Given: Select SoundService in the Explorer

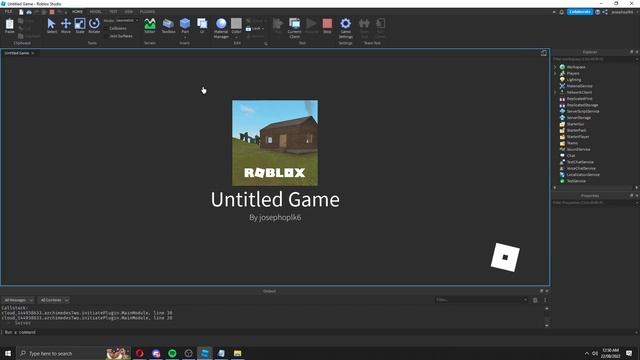Looking at the screenshot, I should coord(578,149).
